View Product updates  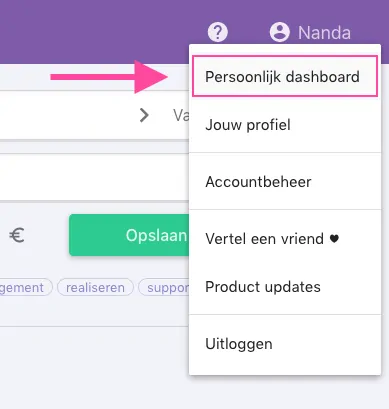[285, 287]
